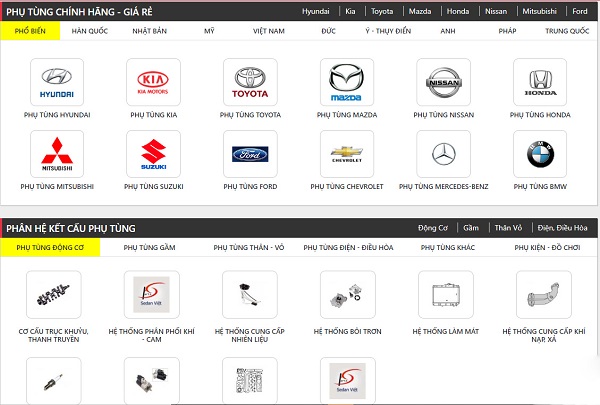The image size is (600, 405).
Task: Click the Động Cơ header link
Action: pos(433,228)
